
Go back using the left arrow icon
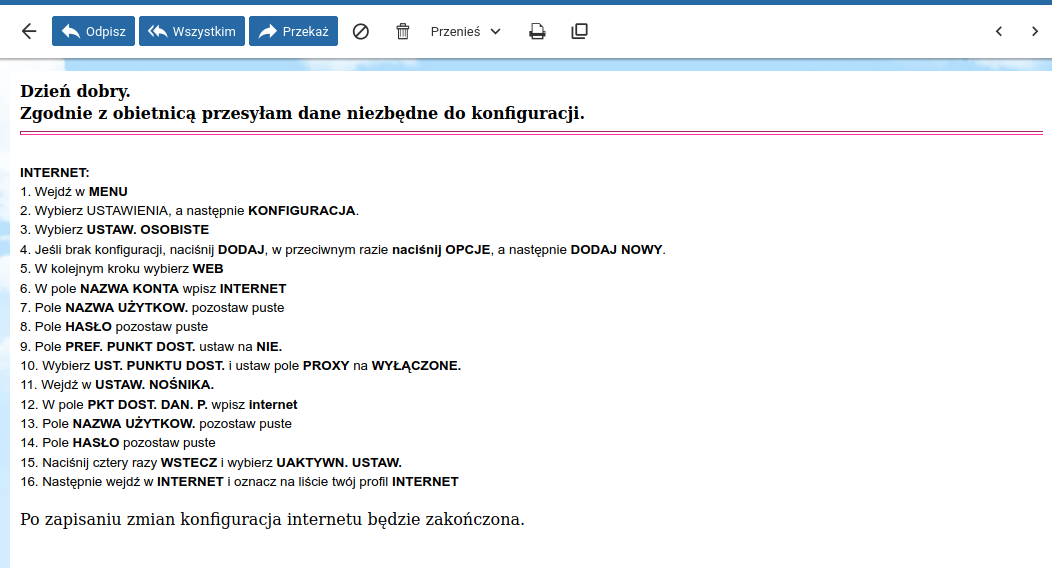(29, 31)
